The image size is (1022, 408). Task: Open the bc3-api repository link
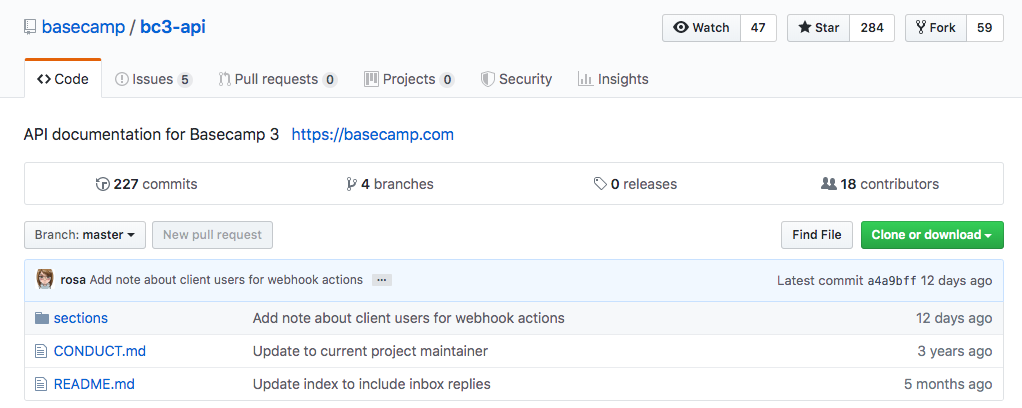click(x=173, y=27)
